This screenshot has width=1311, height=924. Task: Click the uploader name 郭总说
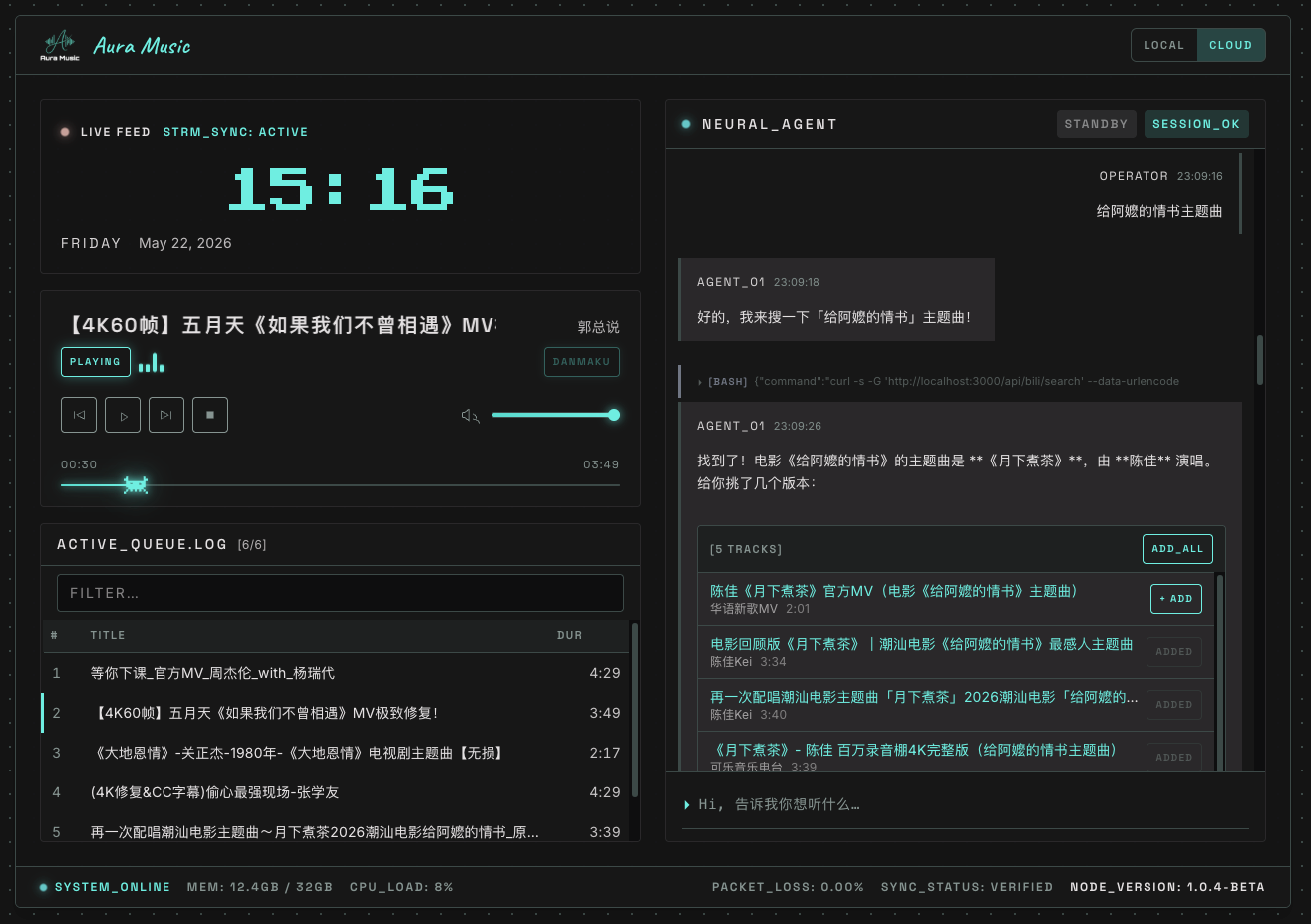(598, 327)
